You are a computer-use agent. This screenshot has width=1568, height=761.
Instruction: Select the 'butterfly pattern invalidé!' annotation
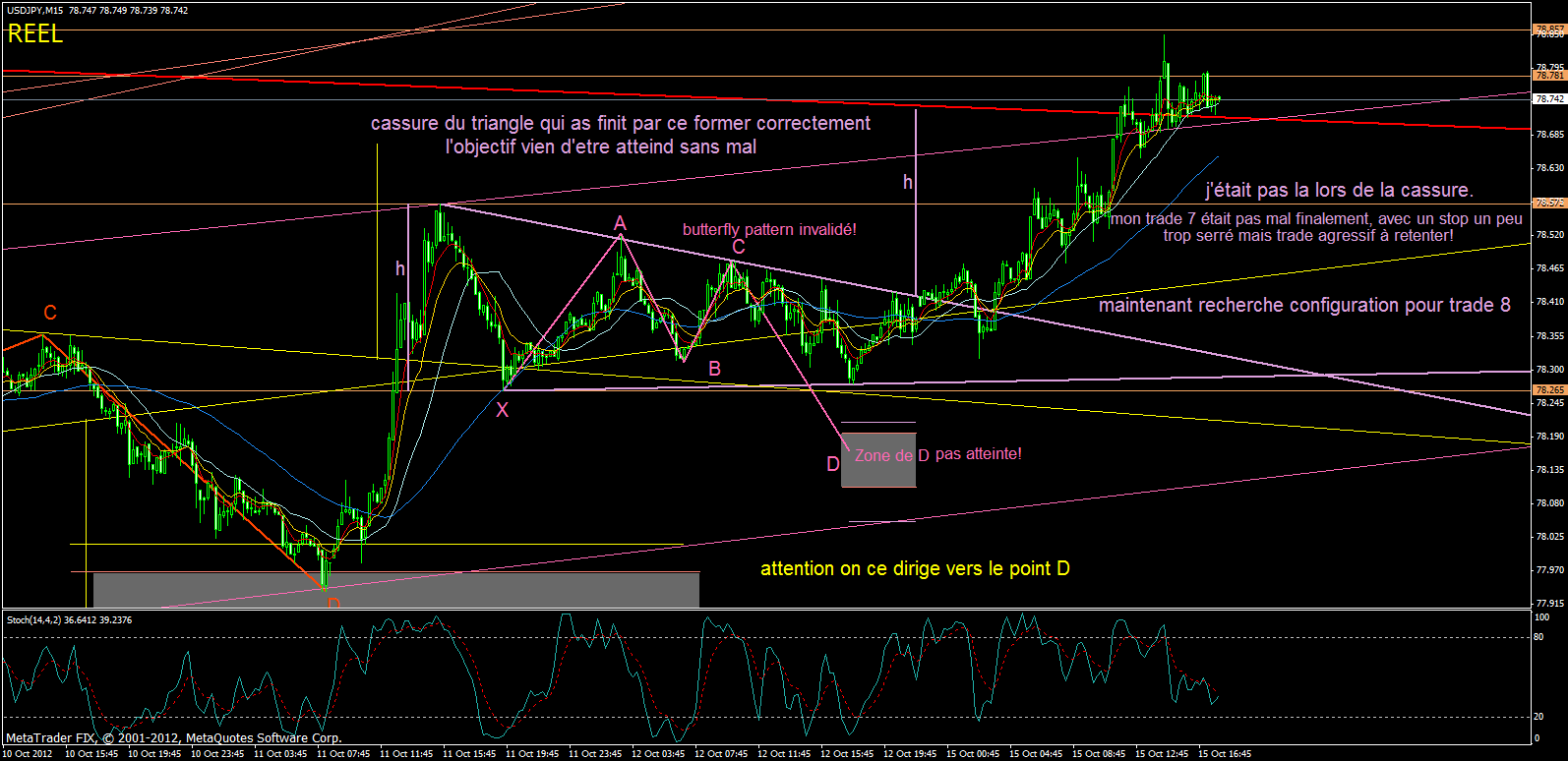pos(769,229)
